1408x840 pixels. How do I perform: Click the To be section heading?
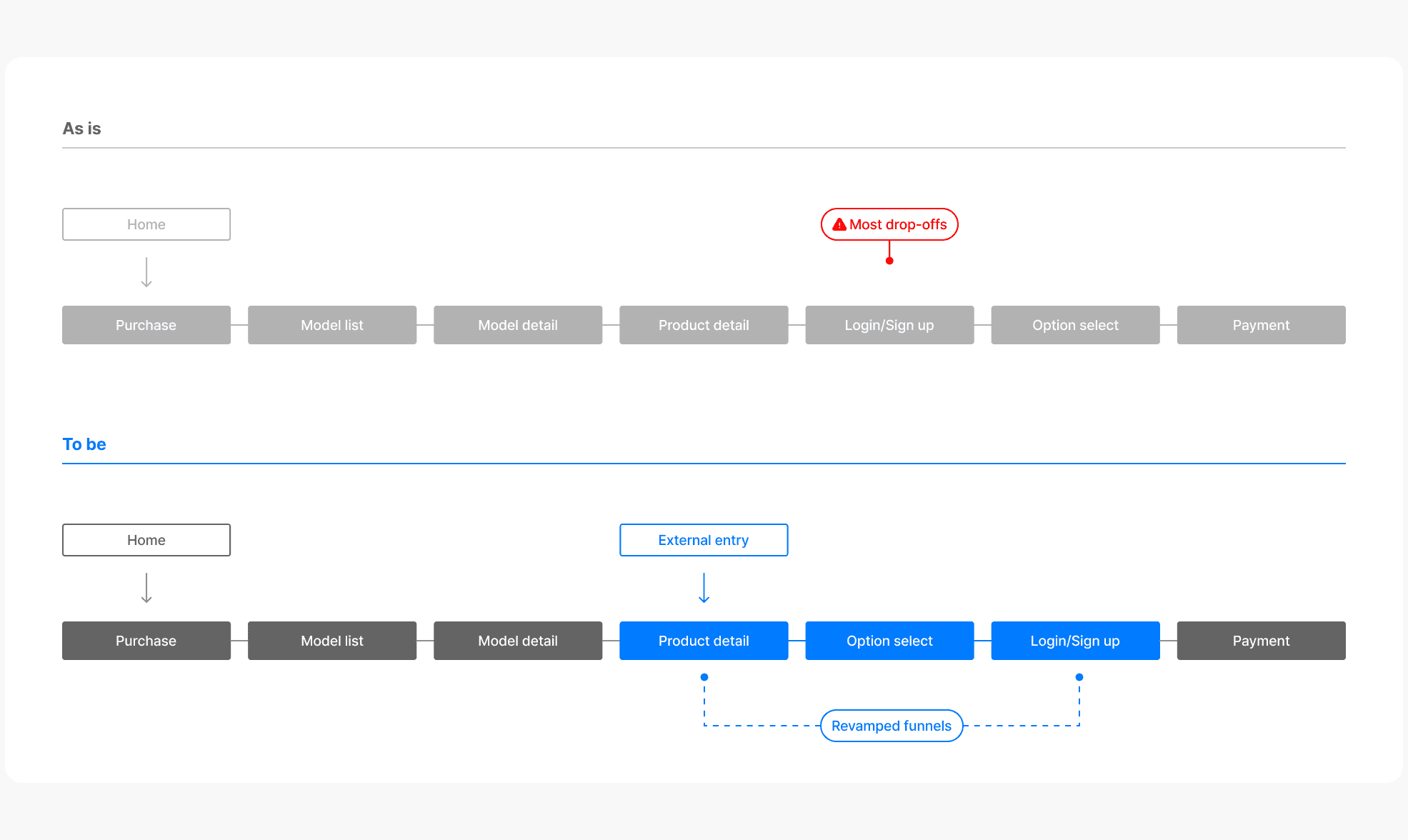point(84,444)
